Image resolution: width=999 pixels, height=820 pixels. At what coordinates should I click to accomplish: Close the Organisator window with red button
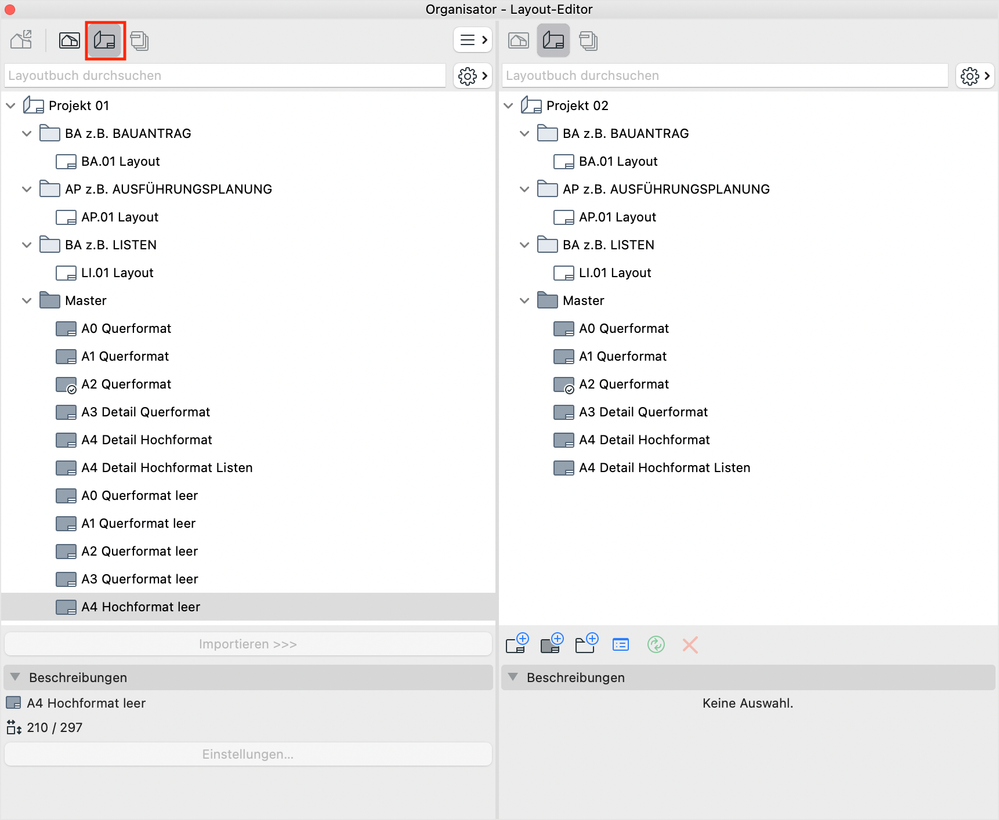tap(10, 10)
